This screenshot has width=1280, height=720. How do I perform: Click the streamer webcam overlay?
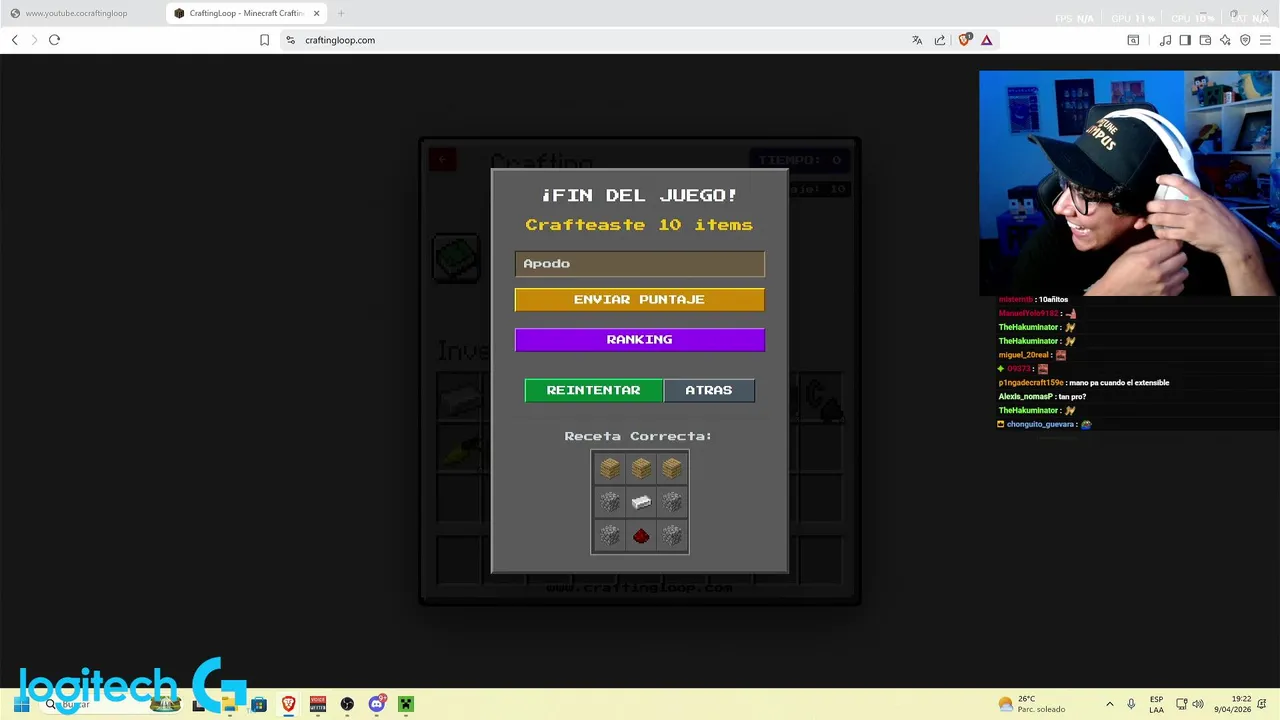[x=1129, y=183]
